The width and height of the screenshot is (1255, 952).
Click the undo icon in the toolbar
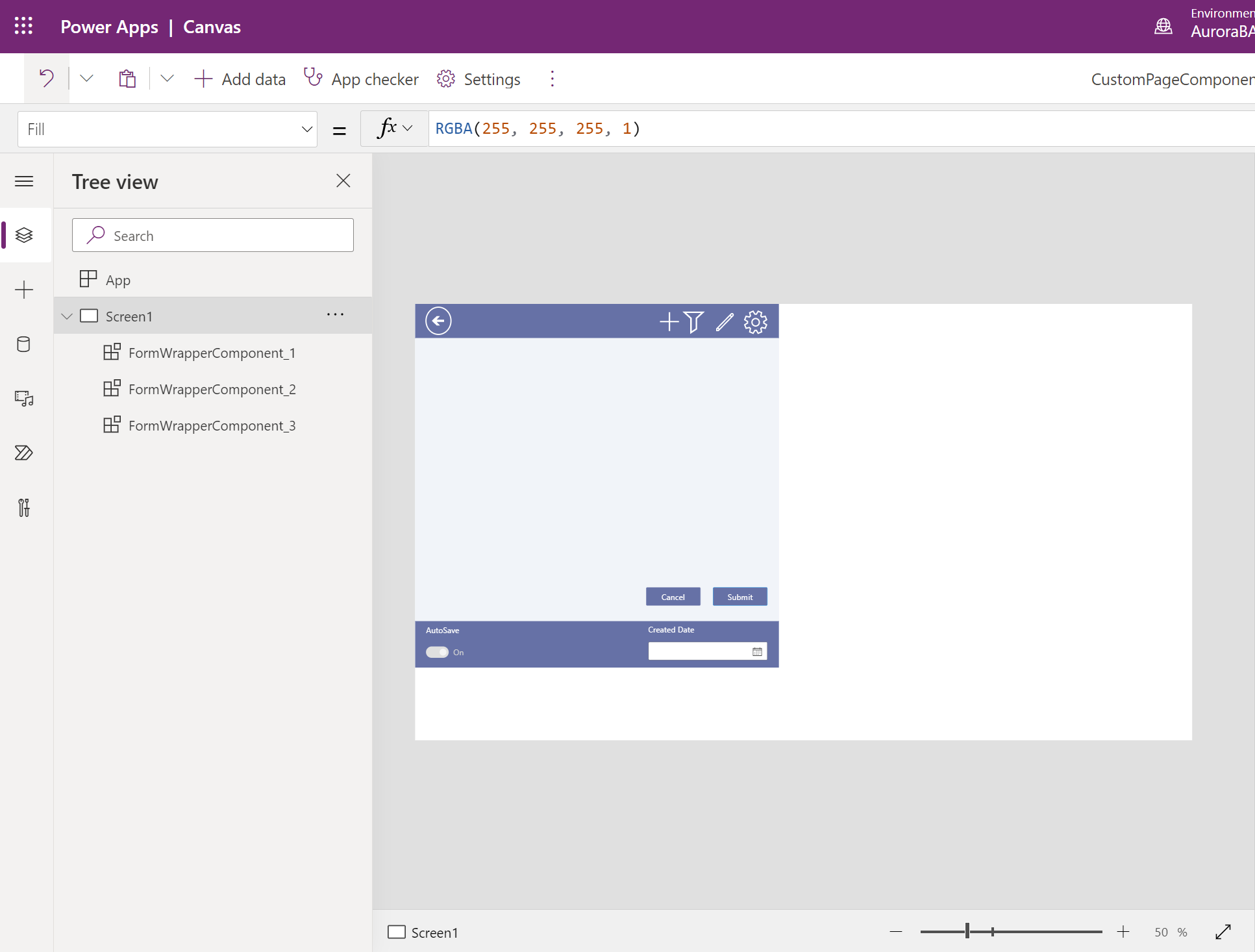click(47, 78)
